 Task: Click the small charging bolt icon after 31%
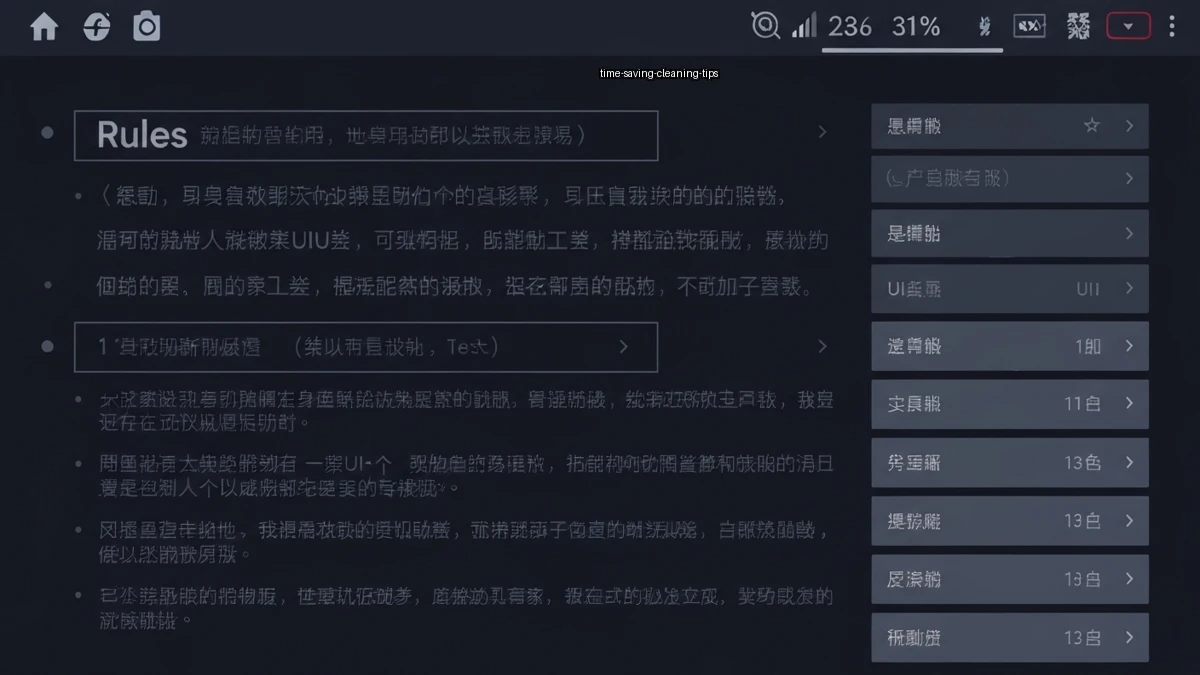click(985, 27)
